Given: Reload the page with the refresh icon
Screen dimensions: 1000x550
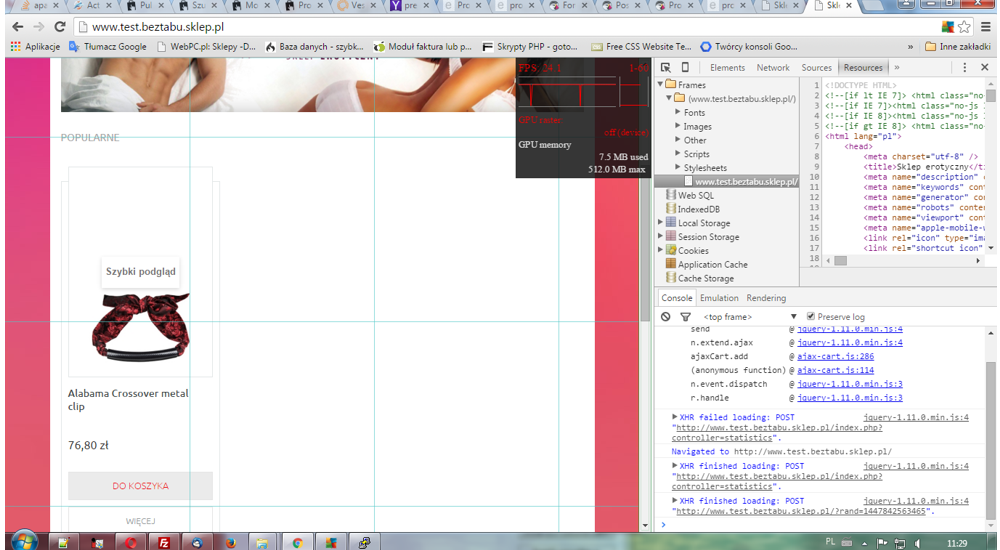Looking at the screenshot, I should (x=59, y=27).
